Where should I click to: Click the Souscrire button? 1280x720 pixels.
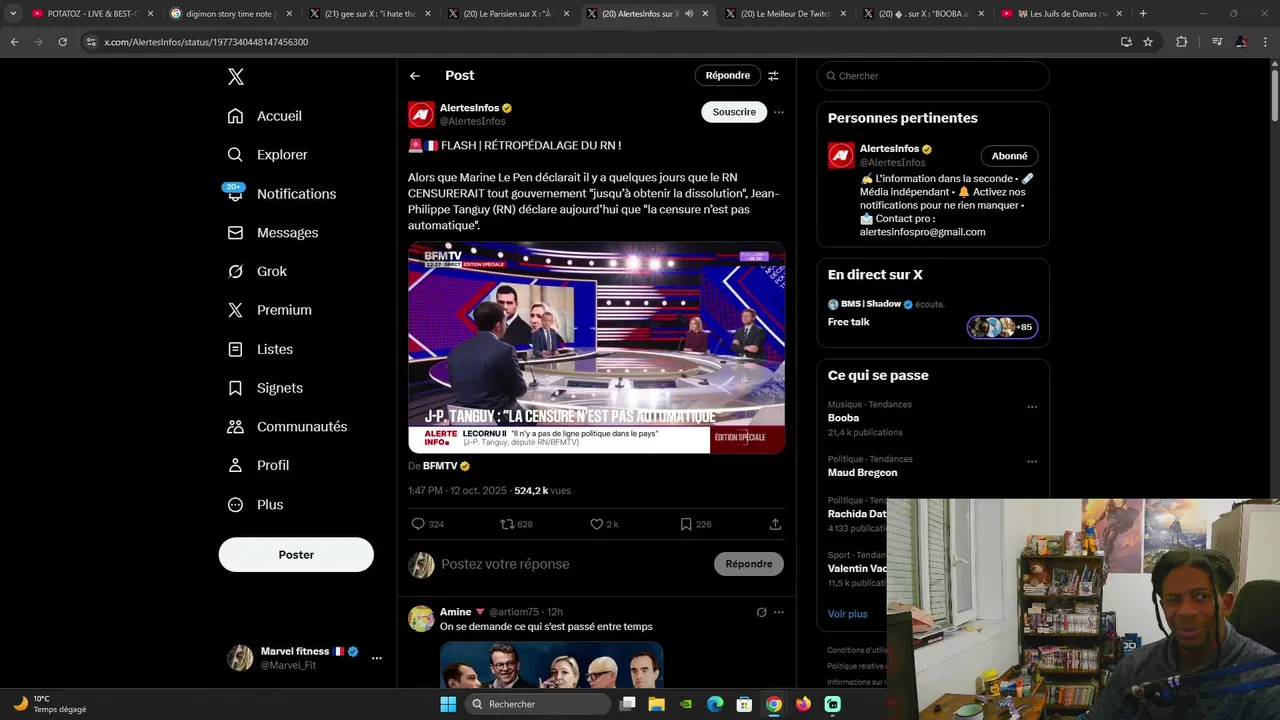[734, 112]
